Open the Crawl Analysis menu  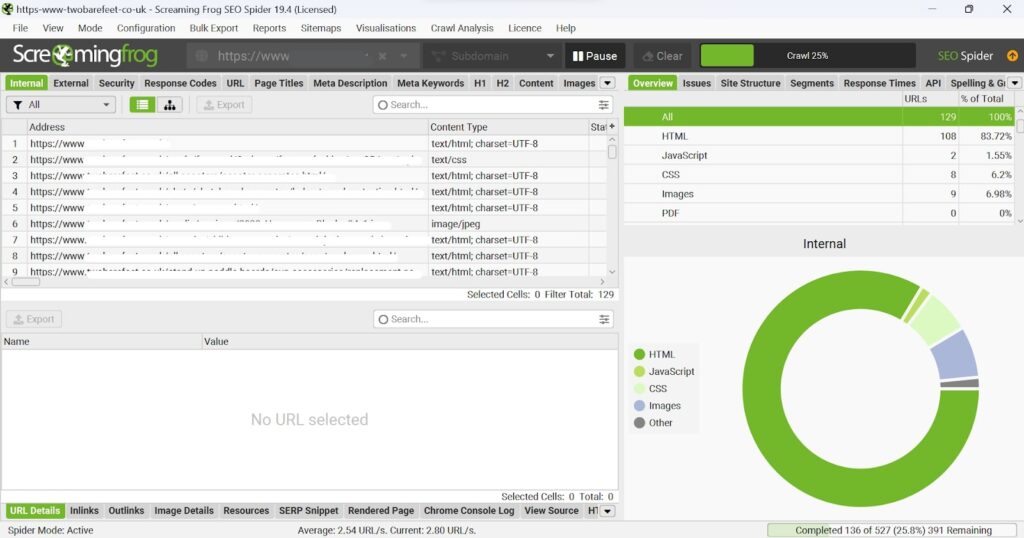pyautogui.click(x=462, y=28)
